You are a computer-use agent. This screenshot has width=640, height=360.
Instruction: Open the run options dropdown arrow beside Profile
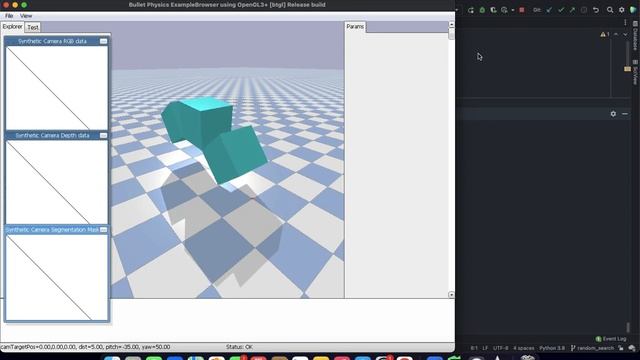(513, 10)
